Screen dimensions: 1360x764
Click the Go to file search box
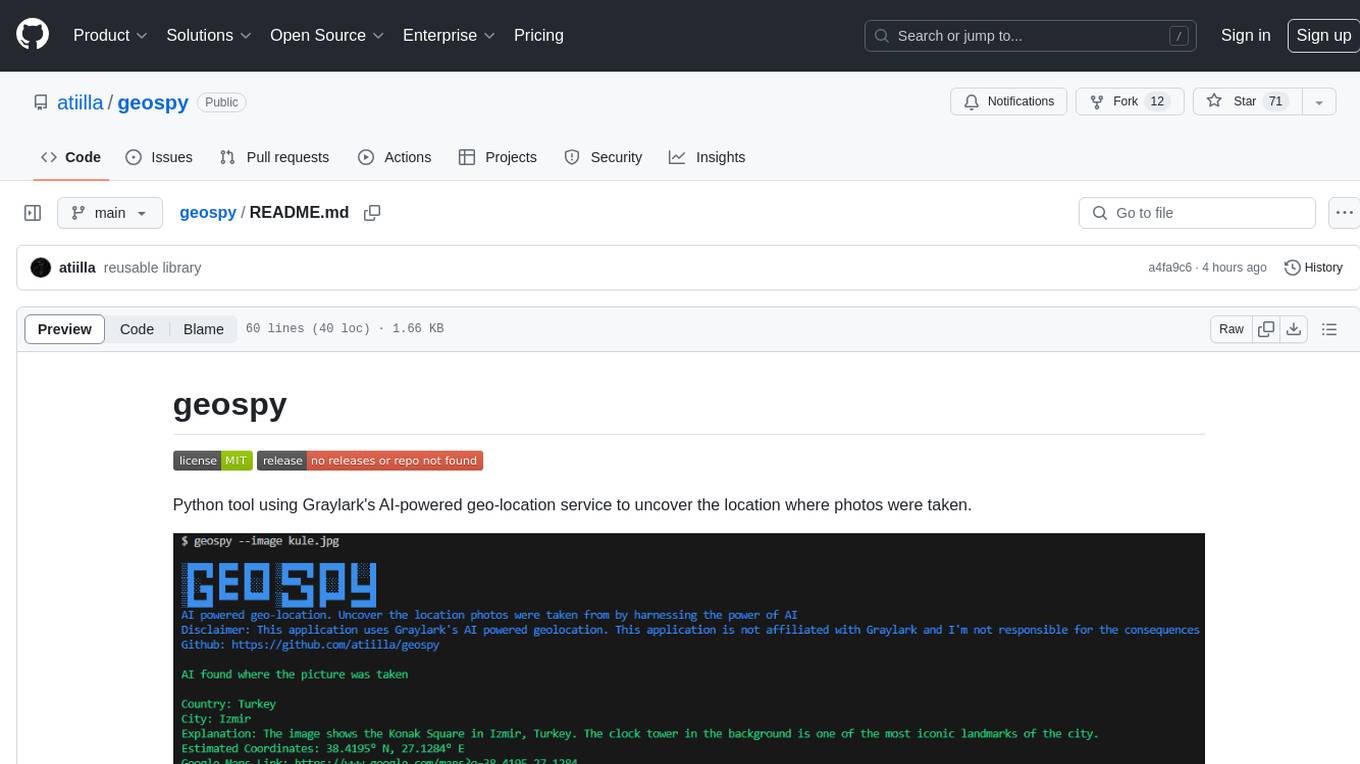tap(1197, 213)
